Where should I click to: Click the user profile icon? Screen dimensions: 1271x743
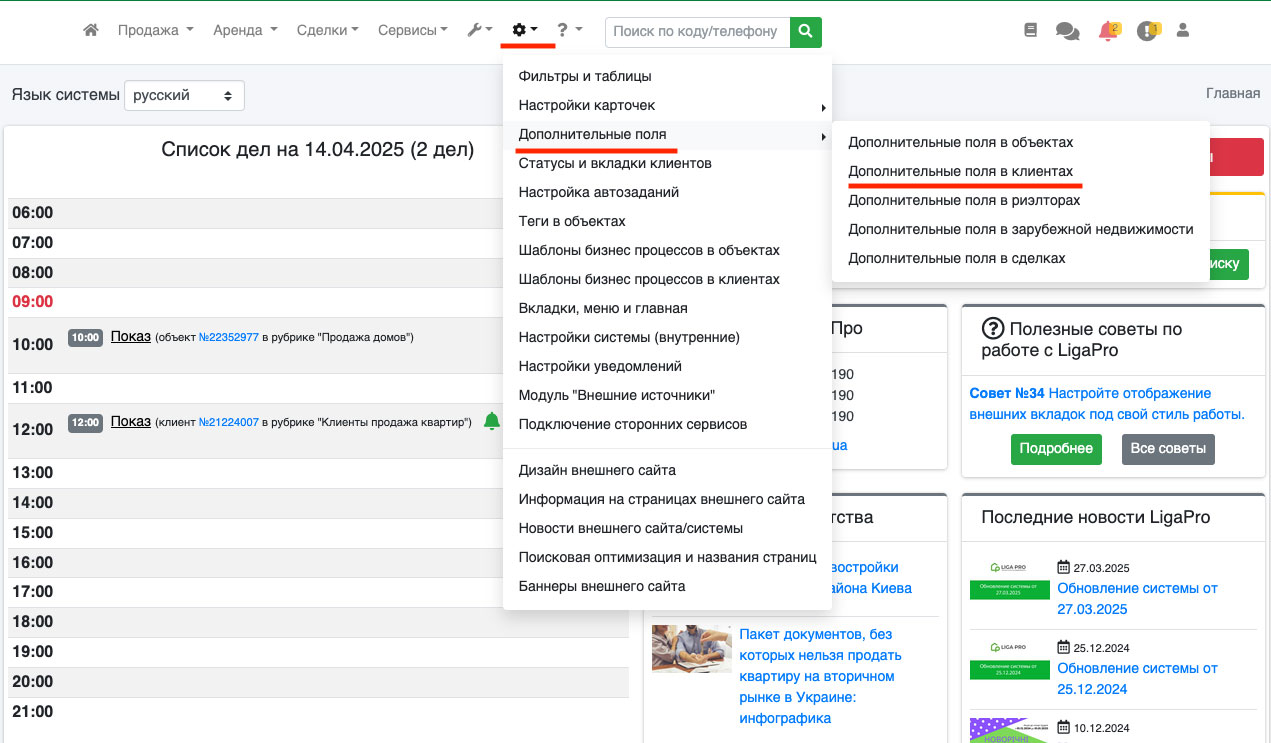coord(1183,31)
